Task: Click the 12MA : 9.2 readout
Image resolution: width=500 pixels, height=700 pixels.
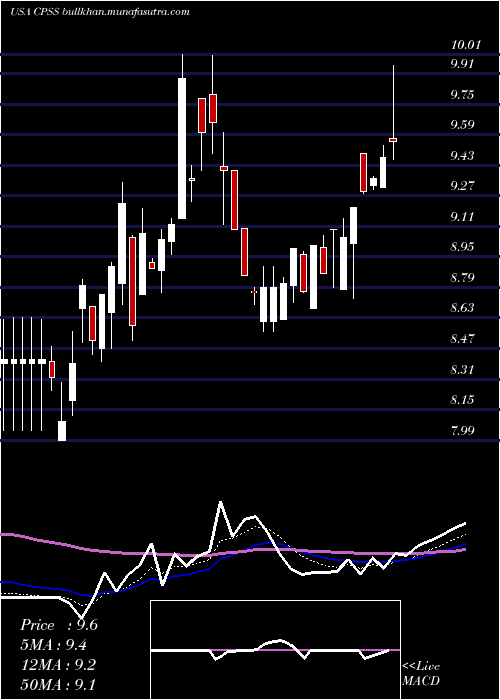Action: 57,664
